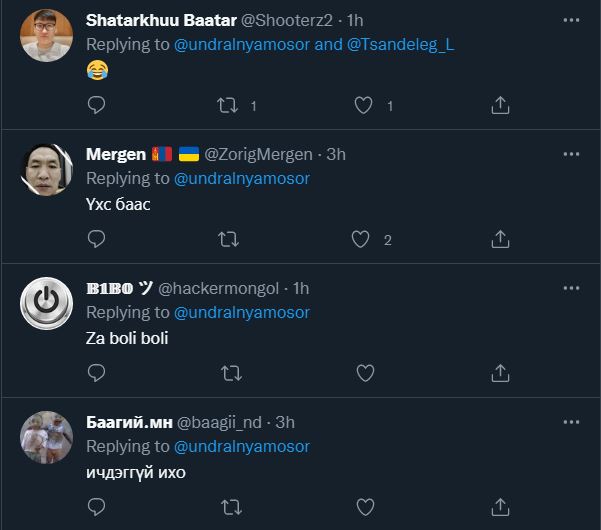Image resolution: width=601 pixels, height=530 pixels.
Task: Reply to Mergen's tweet
Action: pyautogui.click(x=97, y=239)
